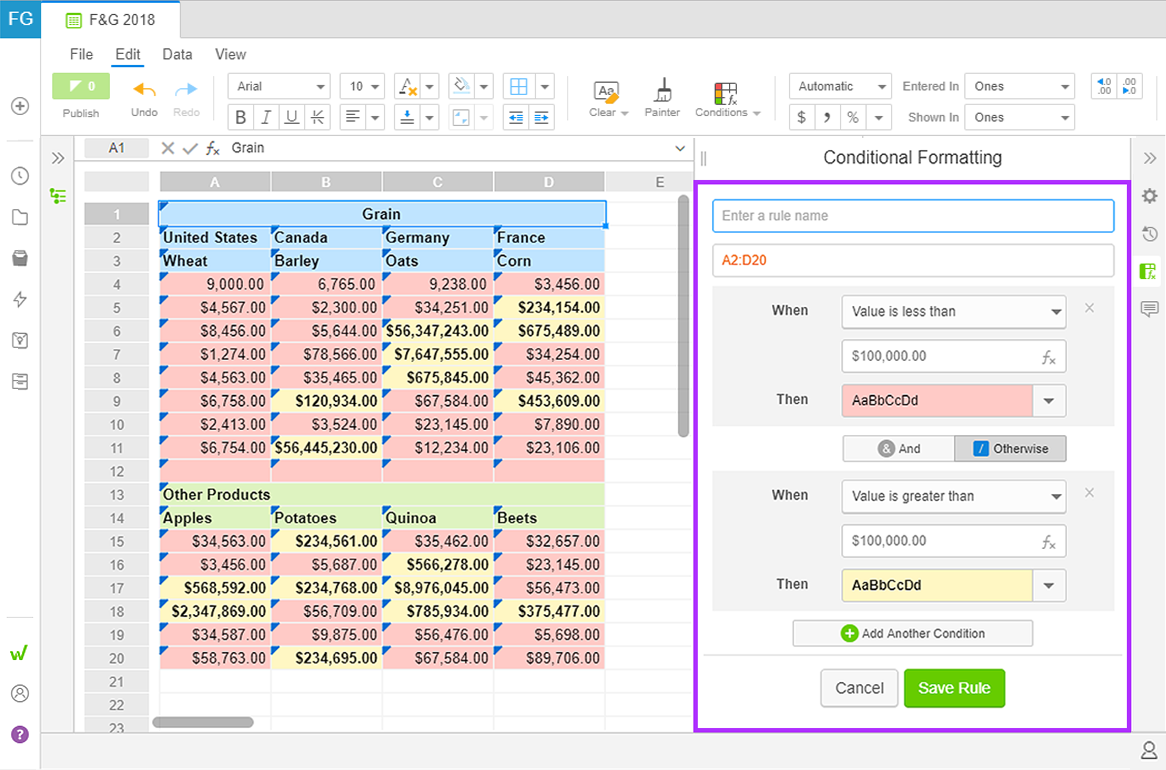Apply currency dollar format
The image size is (1166, 770).
tap(801, 118)
